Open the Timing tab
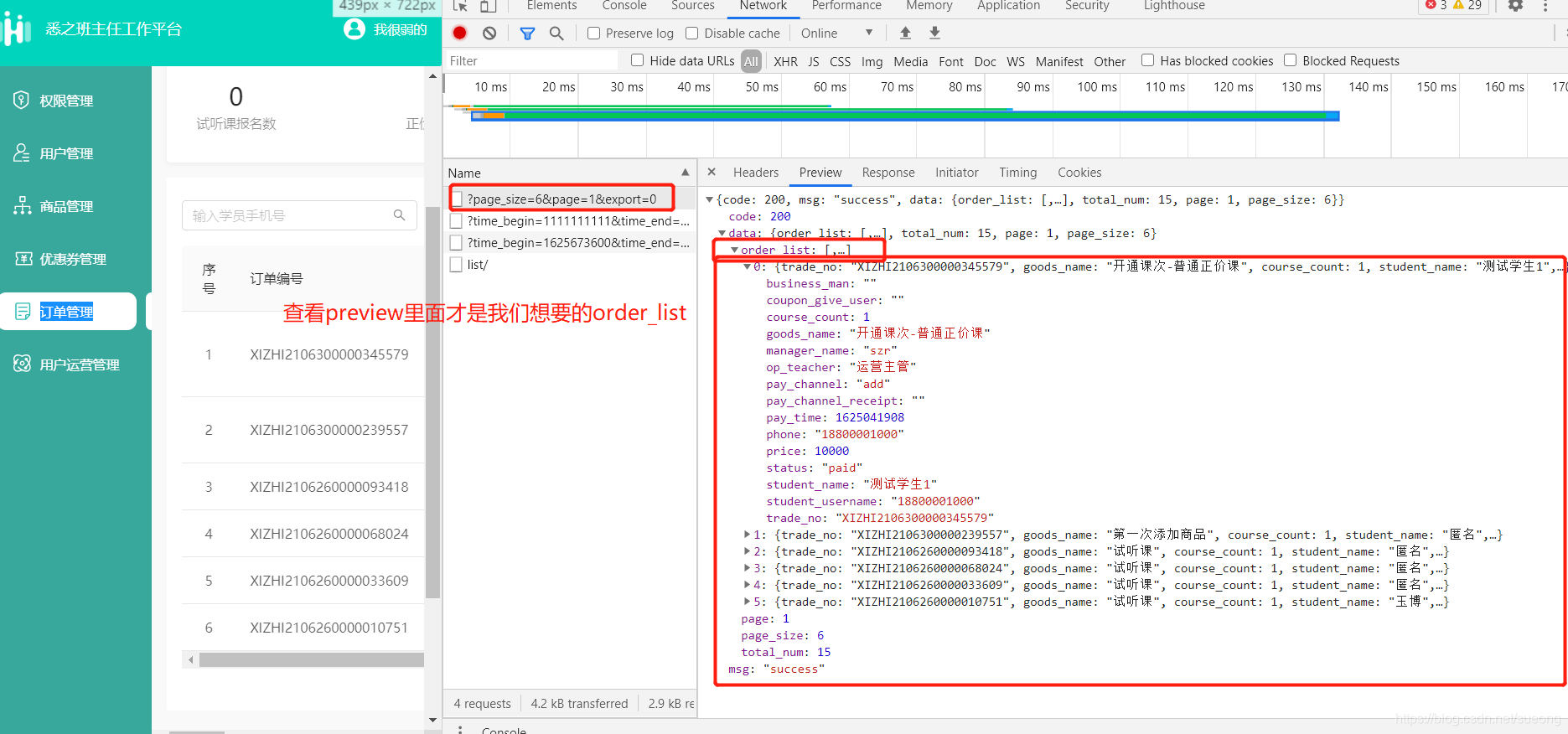Viewport: 1568px width, 734px height. pyautogui.click(x=1017, y=173)
